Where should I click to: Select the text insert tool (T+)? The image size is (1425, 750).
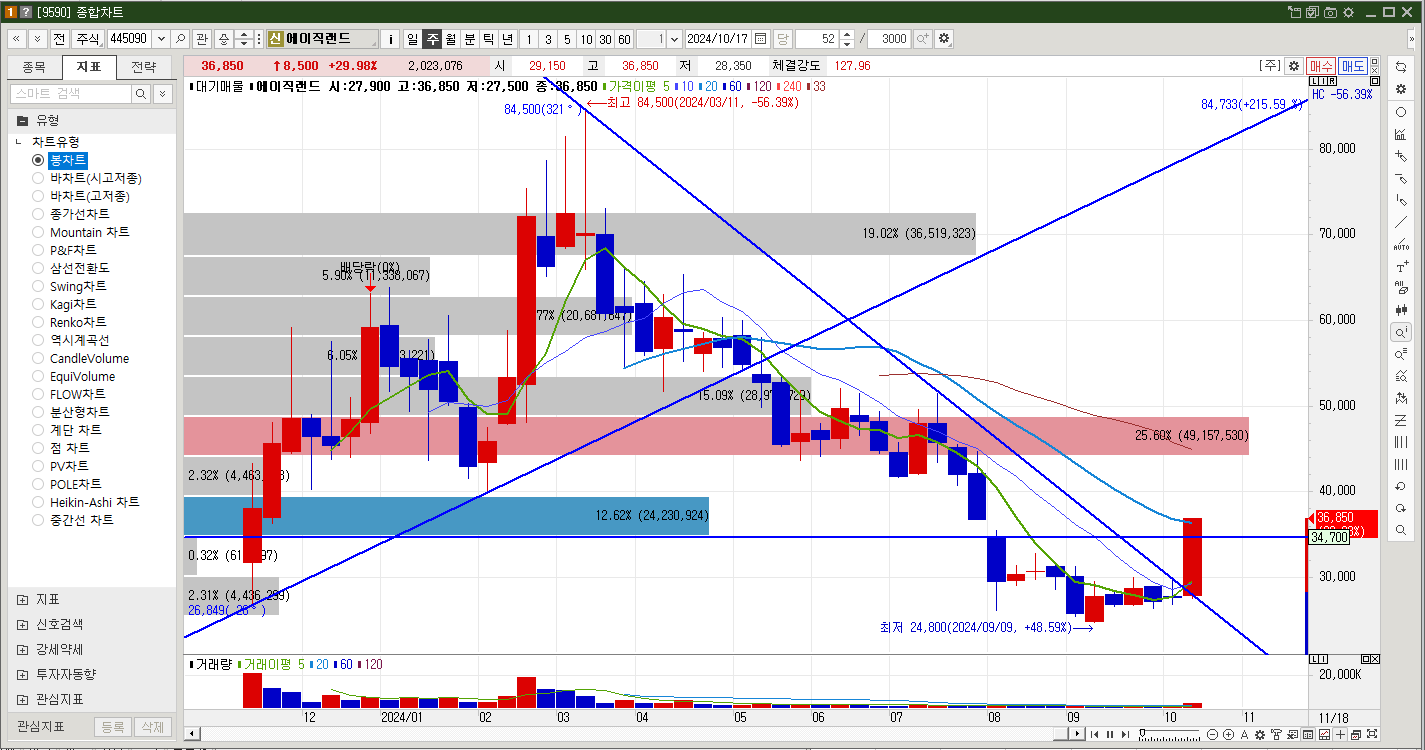pos(1400,266)
